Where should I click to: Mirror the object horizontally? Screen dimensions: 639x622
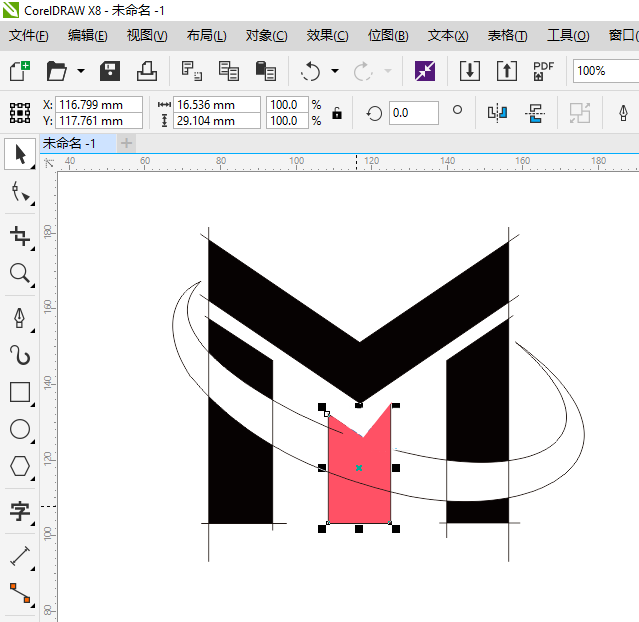497,113
